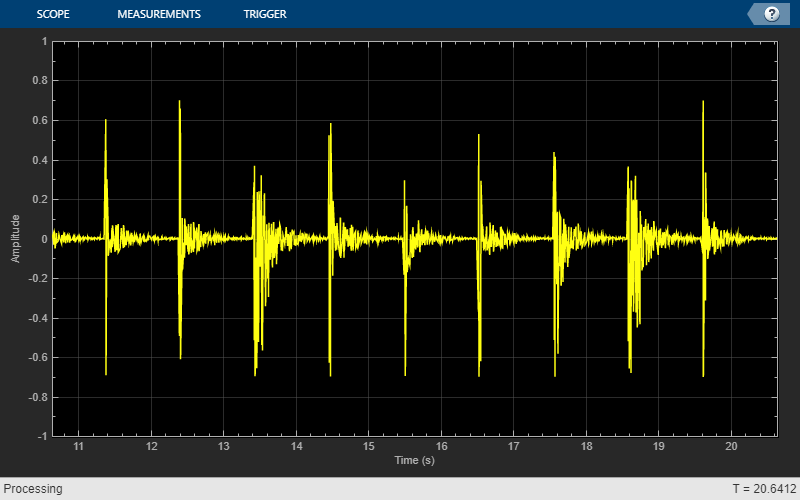Click the Processing status text
Image resolution: width=800 pixels, height=500 pixels.
pos(33,489)
